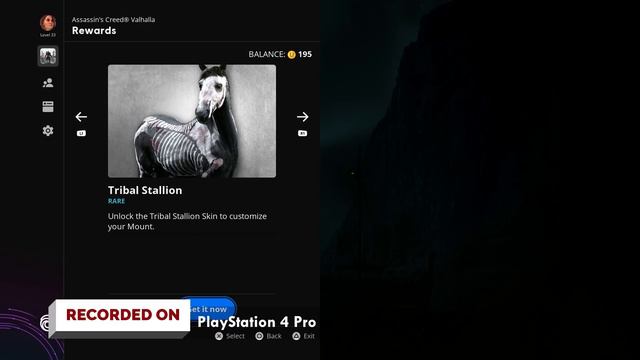Open the settings gear icon
Screen dimensions: 640x360
pos(48,131)
